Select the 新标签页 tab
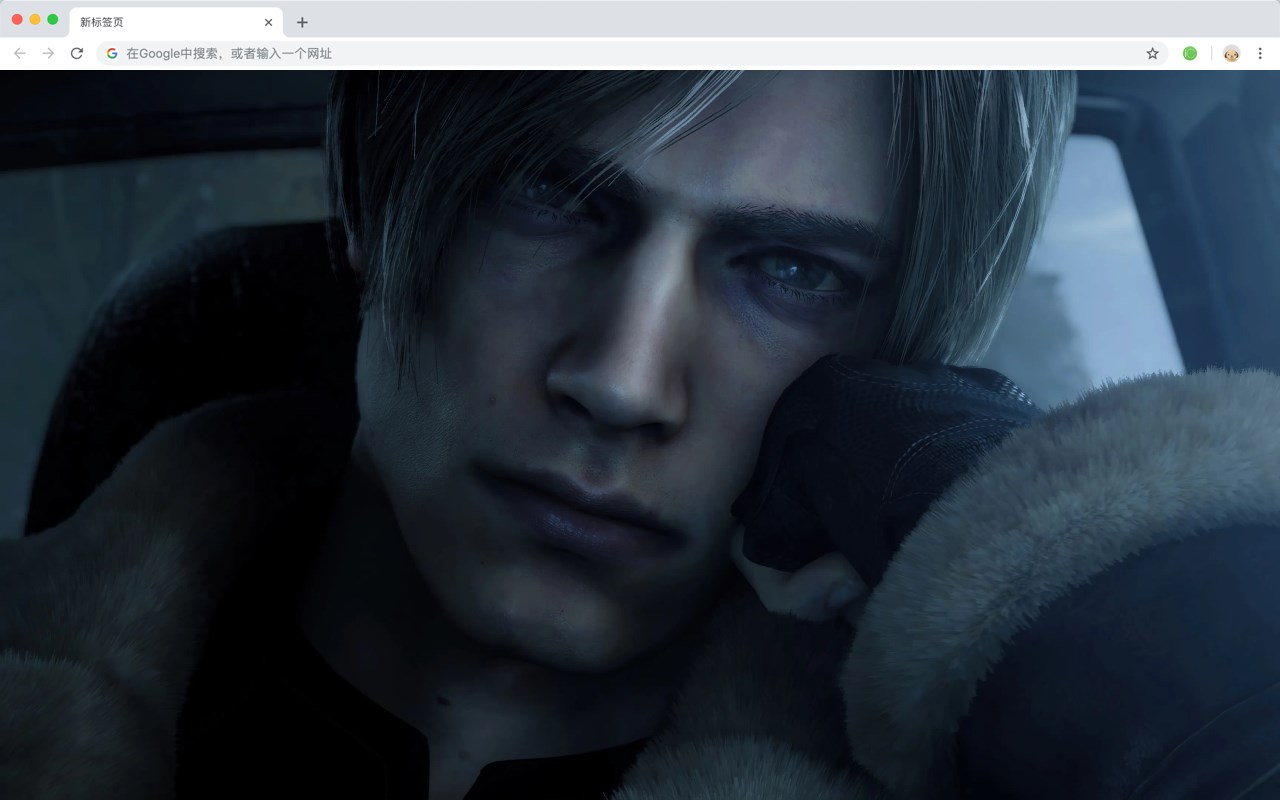This screenshot has width=1280, height=800. [176, 22]
